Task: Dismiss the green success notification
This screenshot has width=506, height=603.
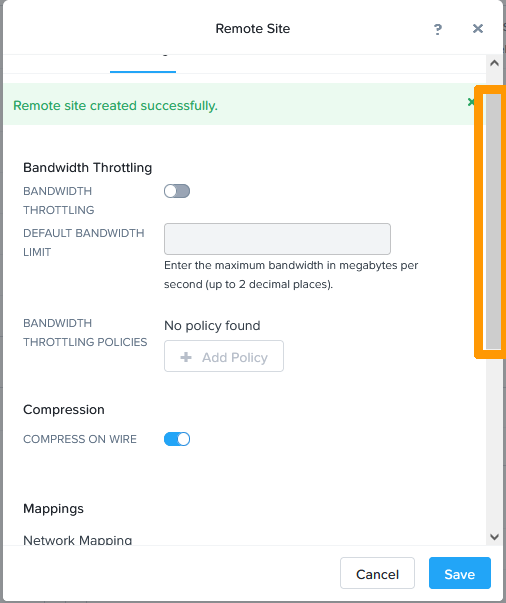Action: 471,102
